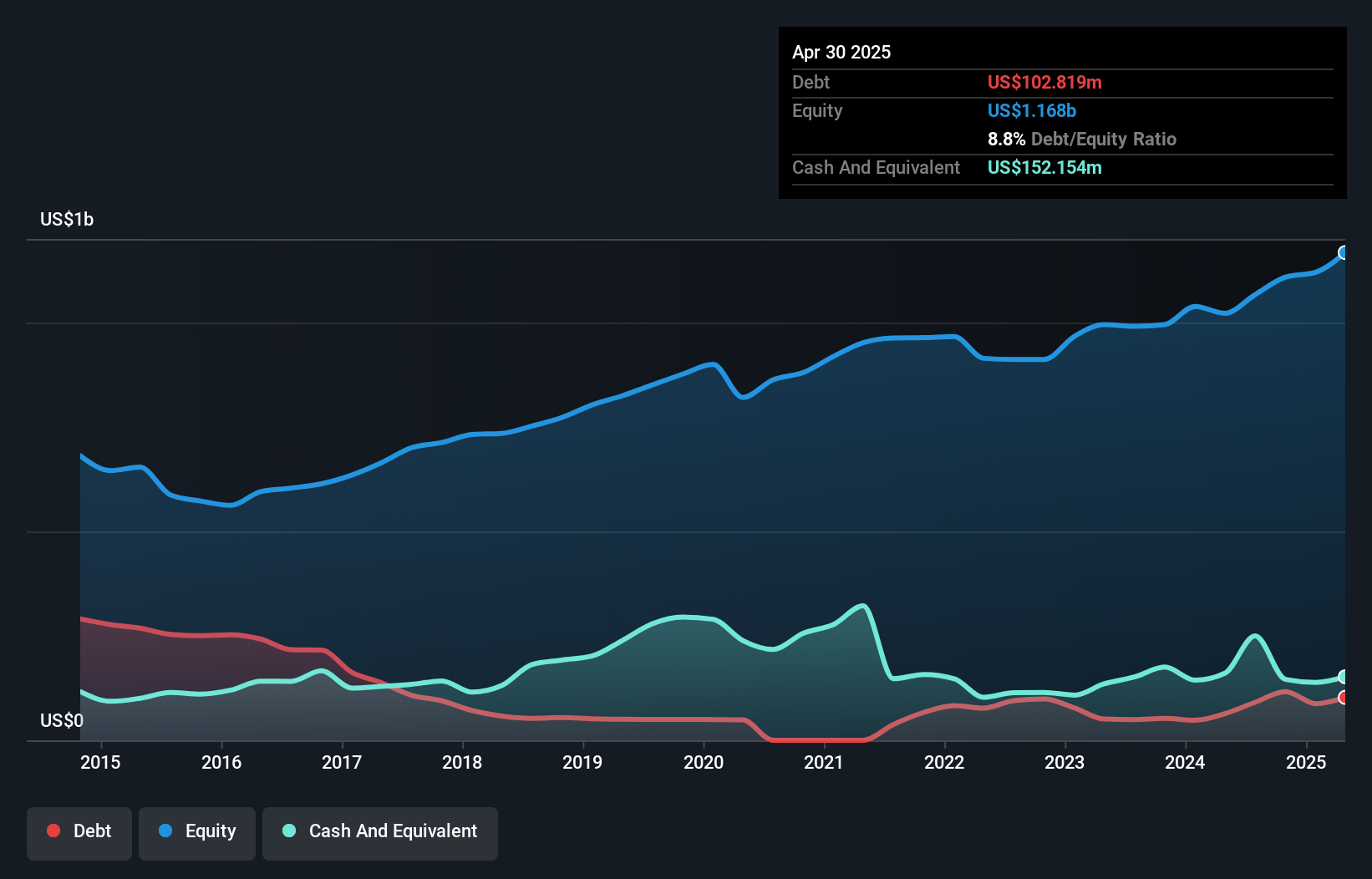
Task: Click the blue Equity endpoint marker on chart
Action: [1344, 252]
